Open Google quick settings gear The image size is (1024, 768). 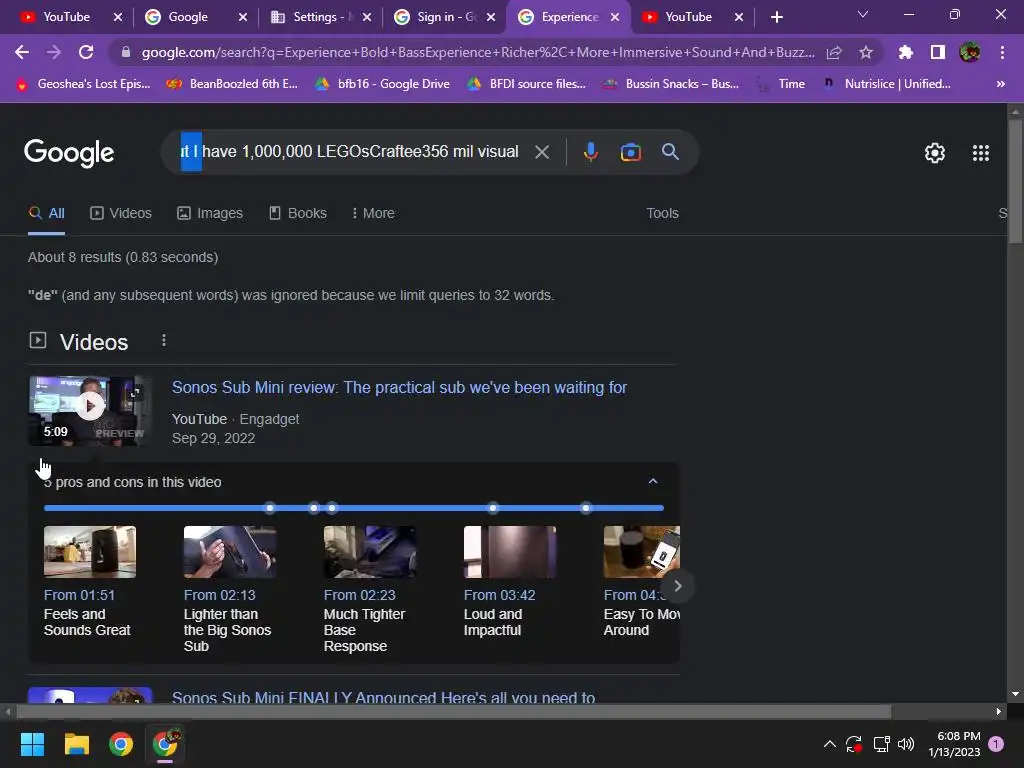click(x=935, y=153)
